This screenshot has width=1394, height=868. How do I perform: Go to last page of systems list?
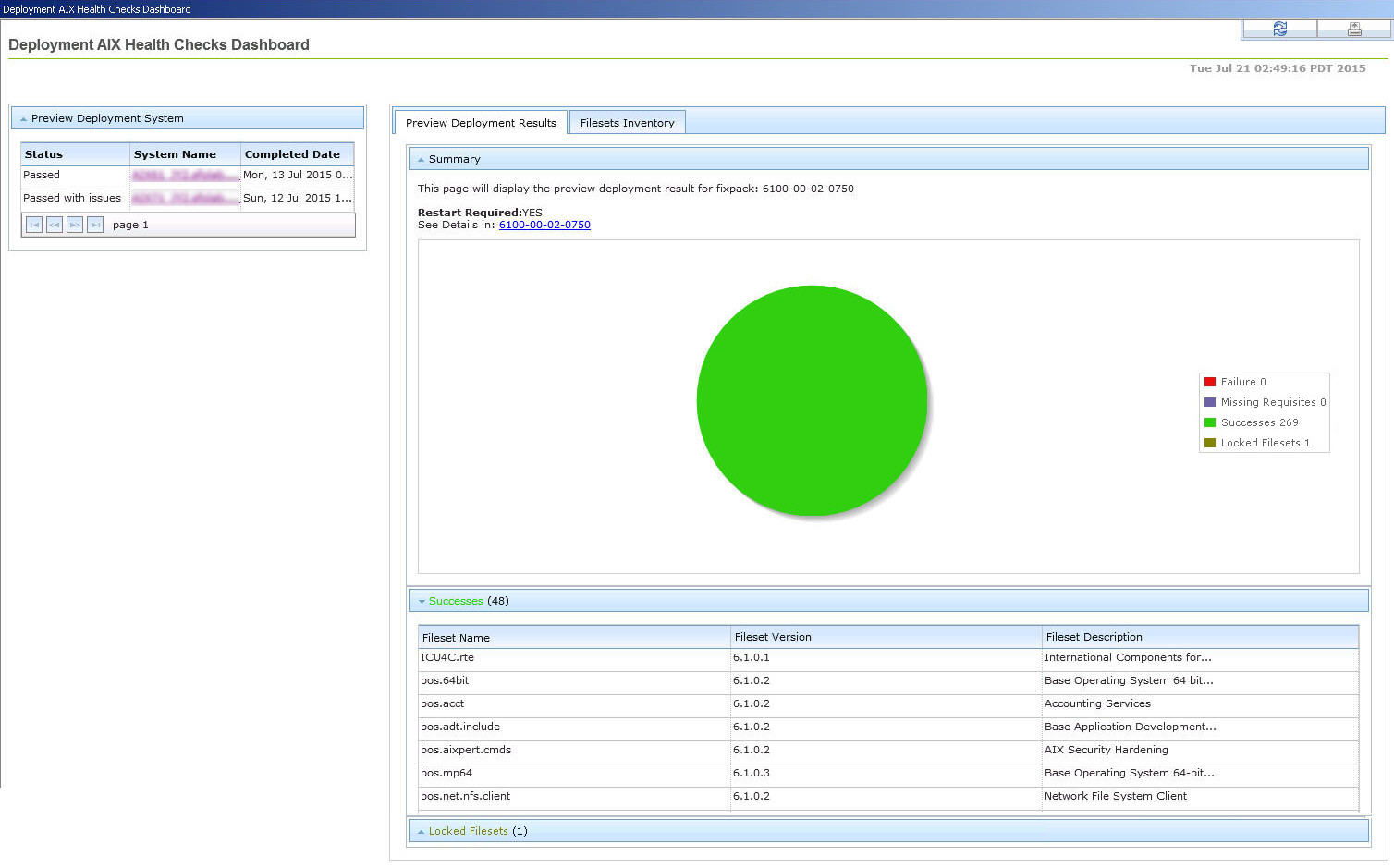[95, 225]
